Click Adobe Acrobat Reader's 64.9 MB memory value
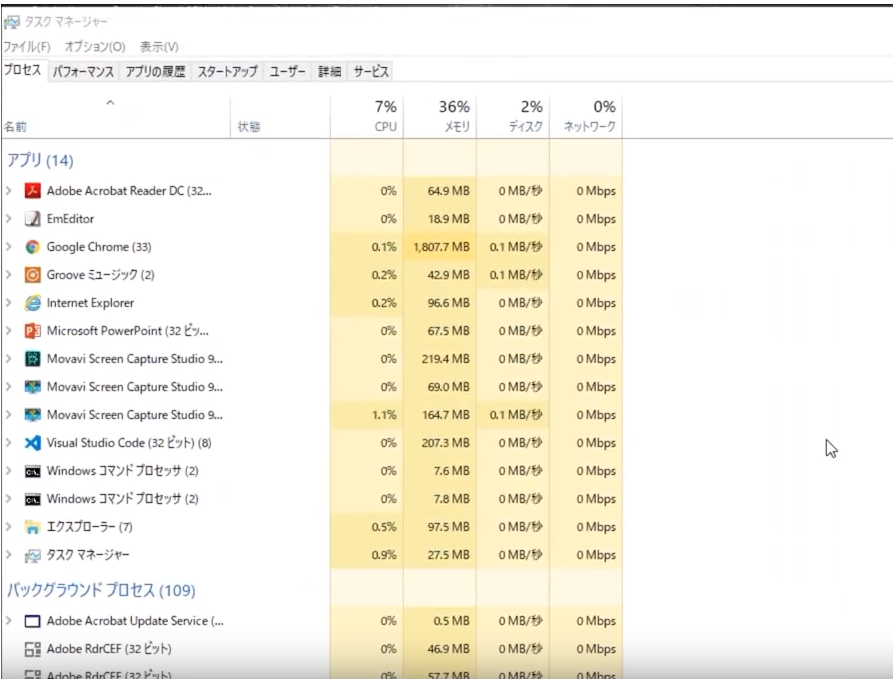This screenshot has height=679, width=893. tap(448, 191)
